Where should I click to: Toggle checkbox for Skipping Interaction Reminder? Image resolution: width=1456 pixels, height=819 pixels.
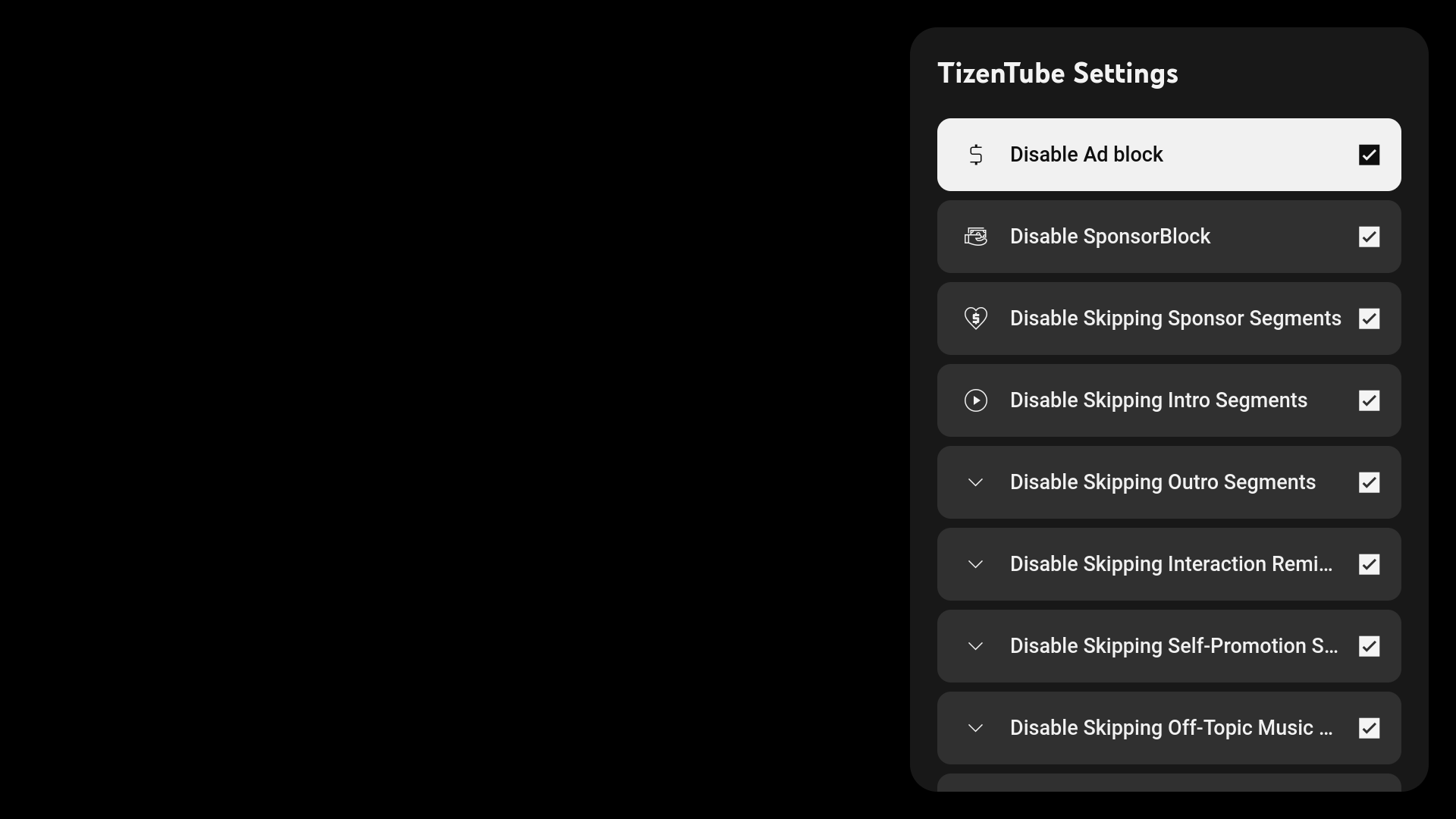[1369, 564]
